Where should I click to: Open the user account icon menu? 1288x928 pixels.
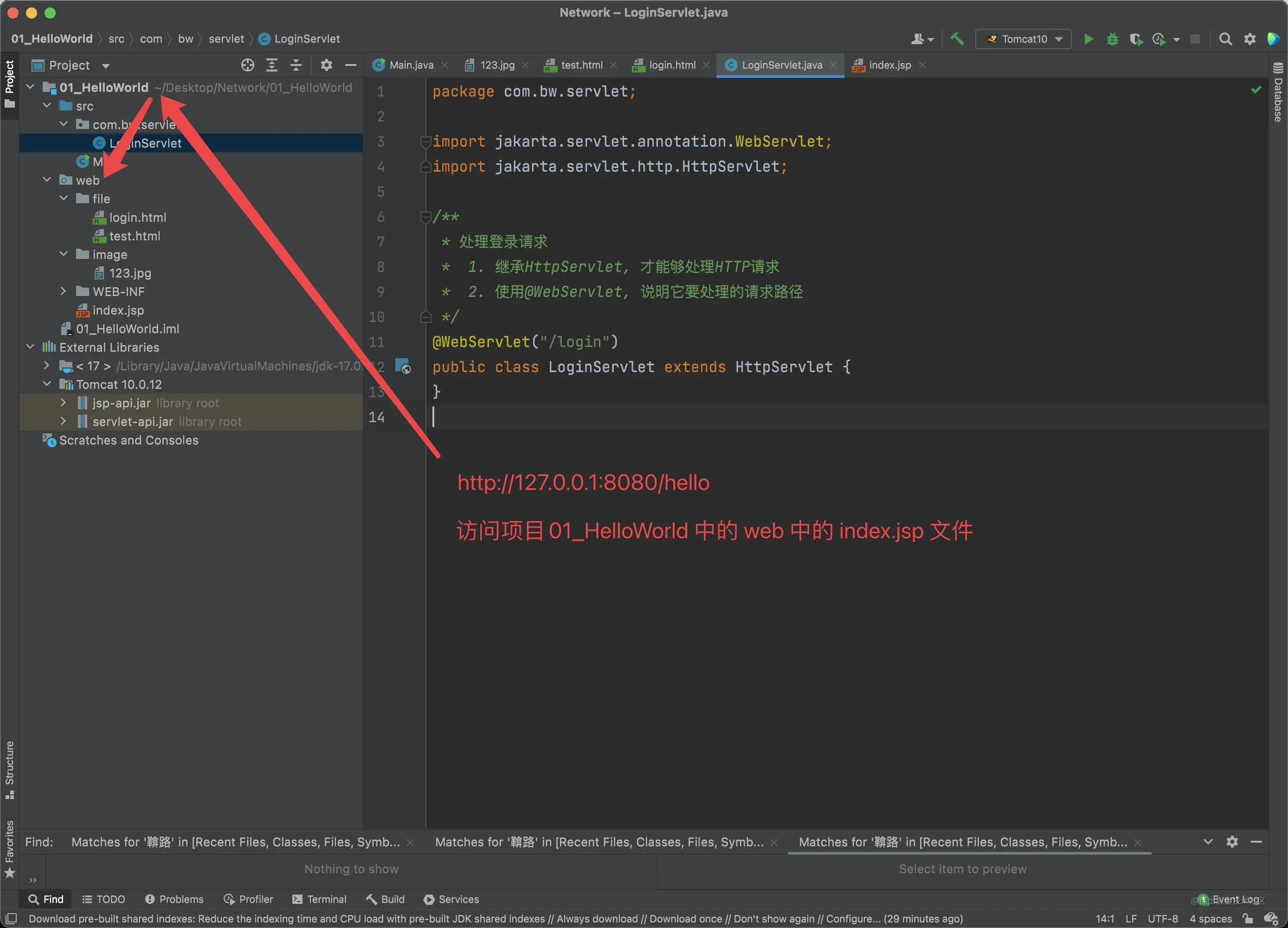[x=922, y=39]
